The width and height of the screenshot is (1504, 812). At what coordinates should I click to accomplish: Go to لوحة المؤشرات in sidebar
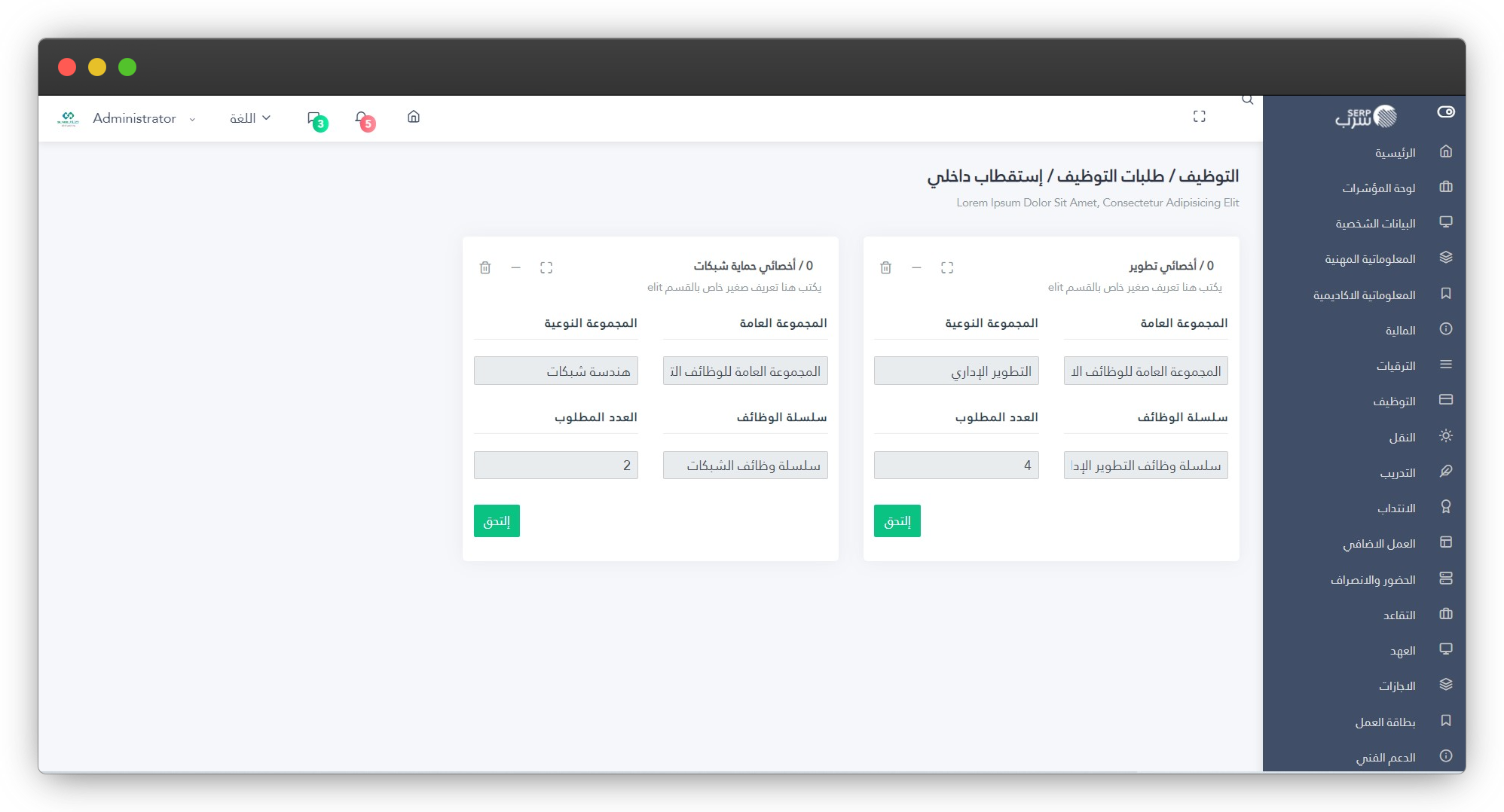pos(1378,188)
